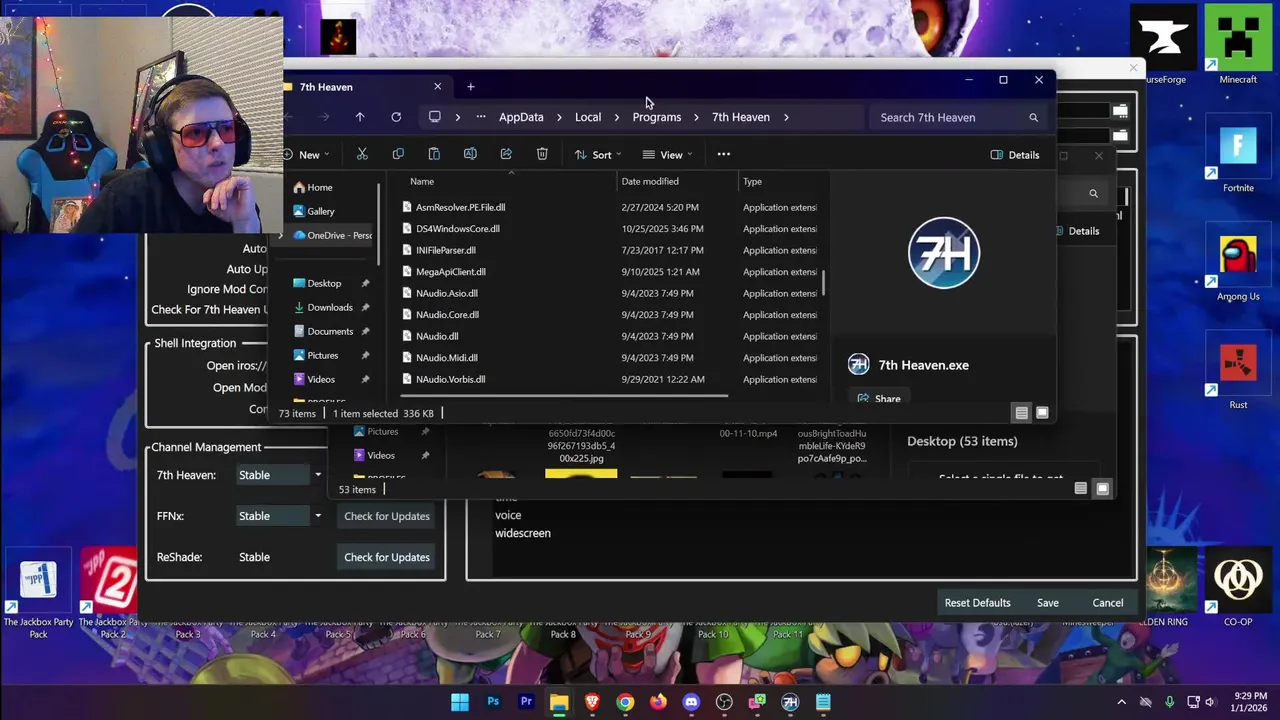Expand chevron after 7th Heaven in breadcrumb

point(786,117)
